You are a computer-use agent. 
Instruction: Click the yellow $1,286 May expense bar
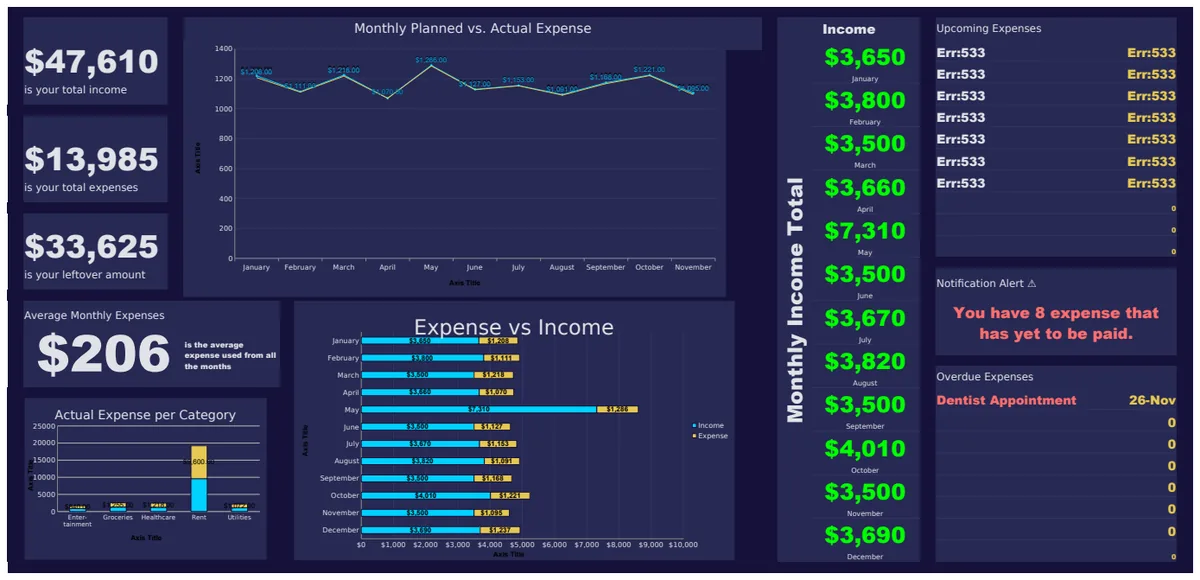click(x=617, y=409)
